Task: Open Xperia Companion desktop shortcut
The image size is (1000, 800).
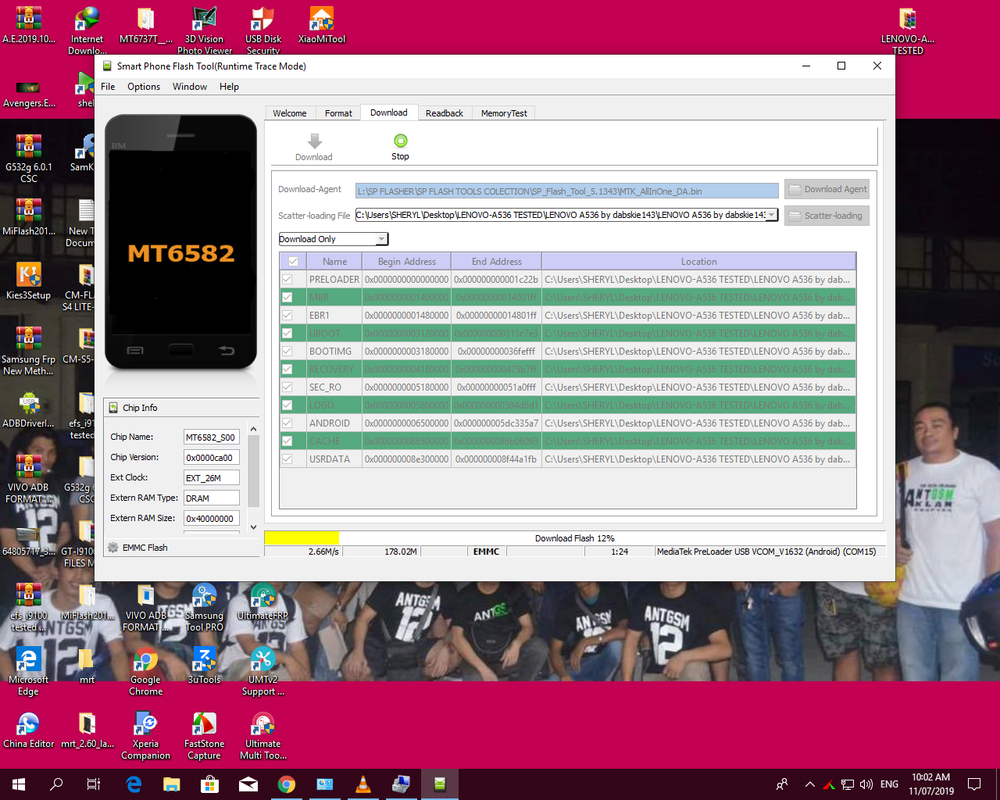Action: click(145, 736)
